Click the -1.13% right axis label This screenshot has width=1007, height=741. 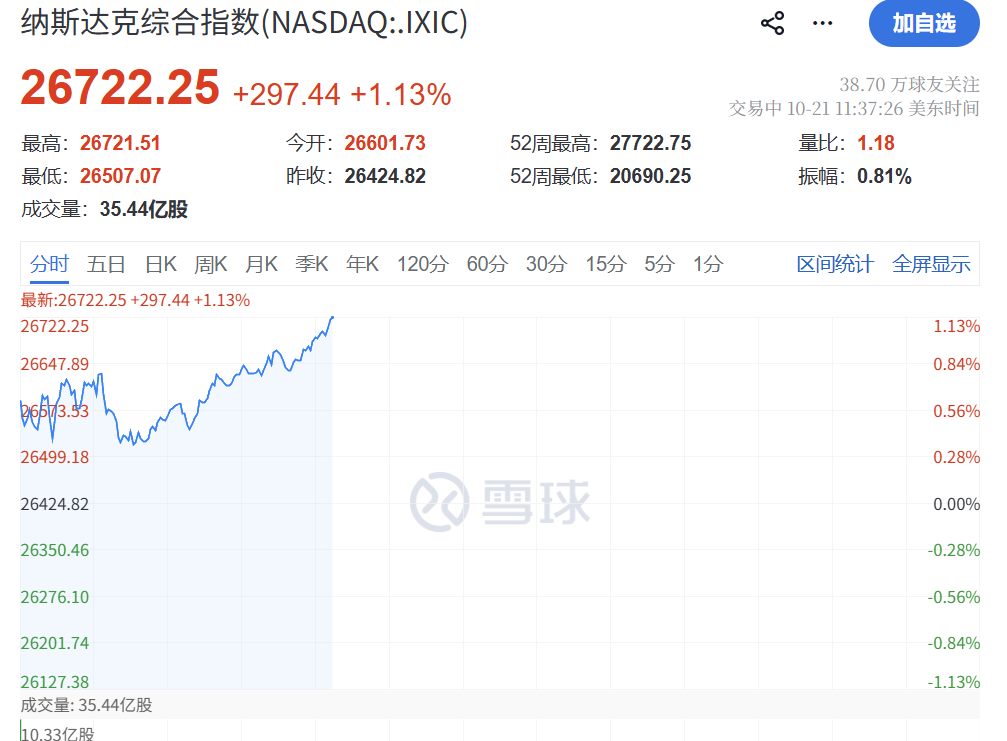[954, 682]
